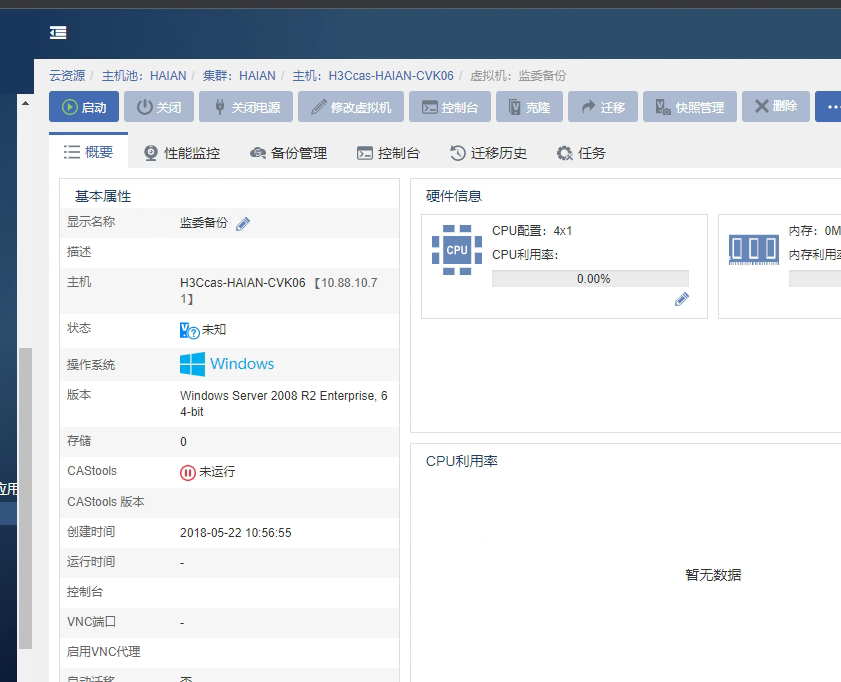Click the CAStools not-running pause icon
Image resolution: width=841 pixels, height=682 pixels.
188,472
